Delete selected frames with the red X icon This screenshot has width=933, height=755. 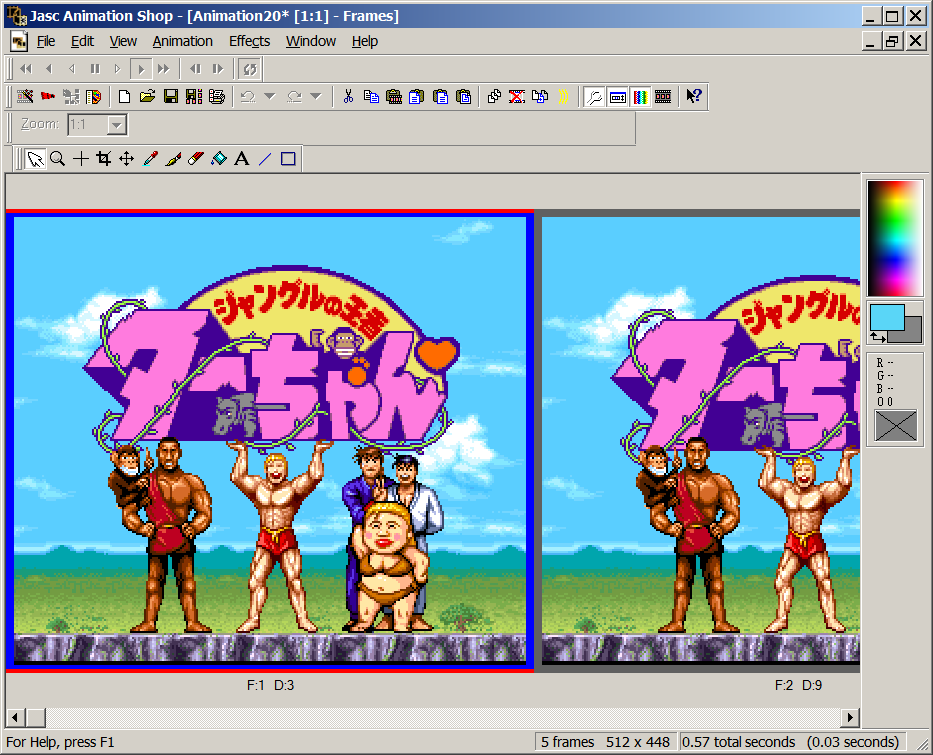coord(517,96)
